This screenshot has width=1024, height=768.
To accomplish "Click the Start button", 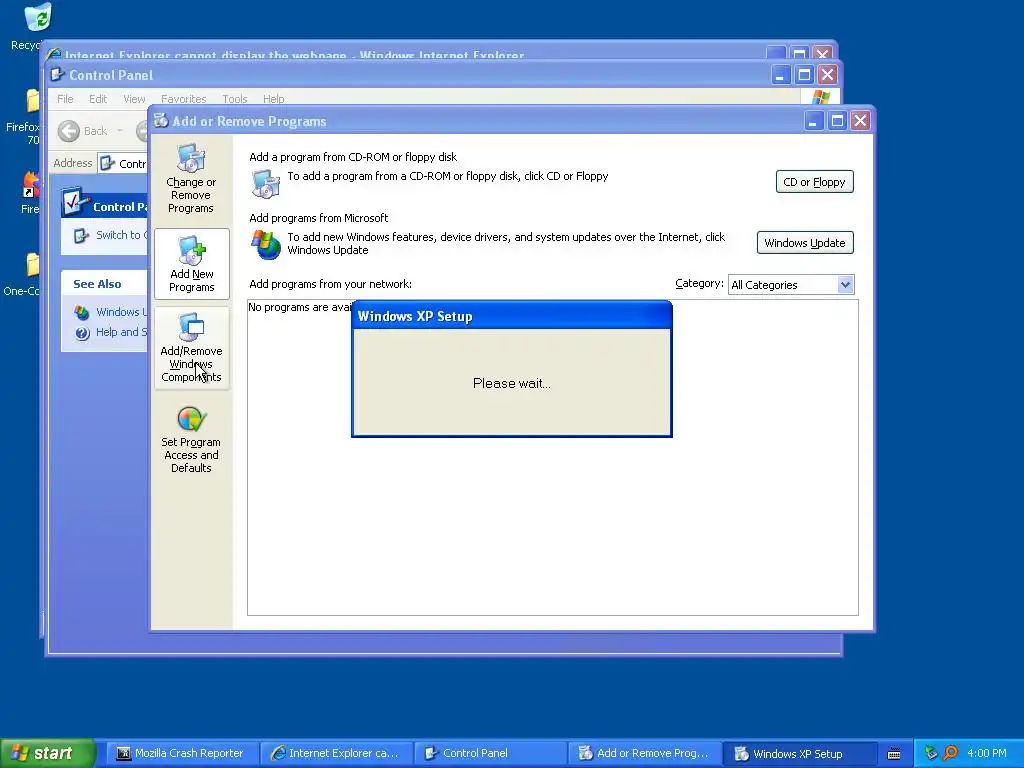I will (46, 753).
